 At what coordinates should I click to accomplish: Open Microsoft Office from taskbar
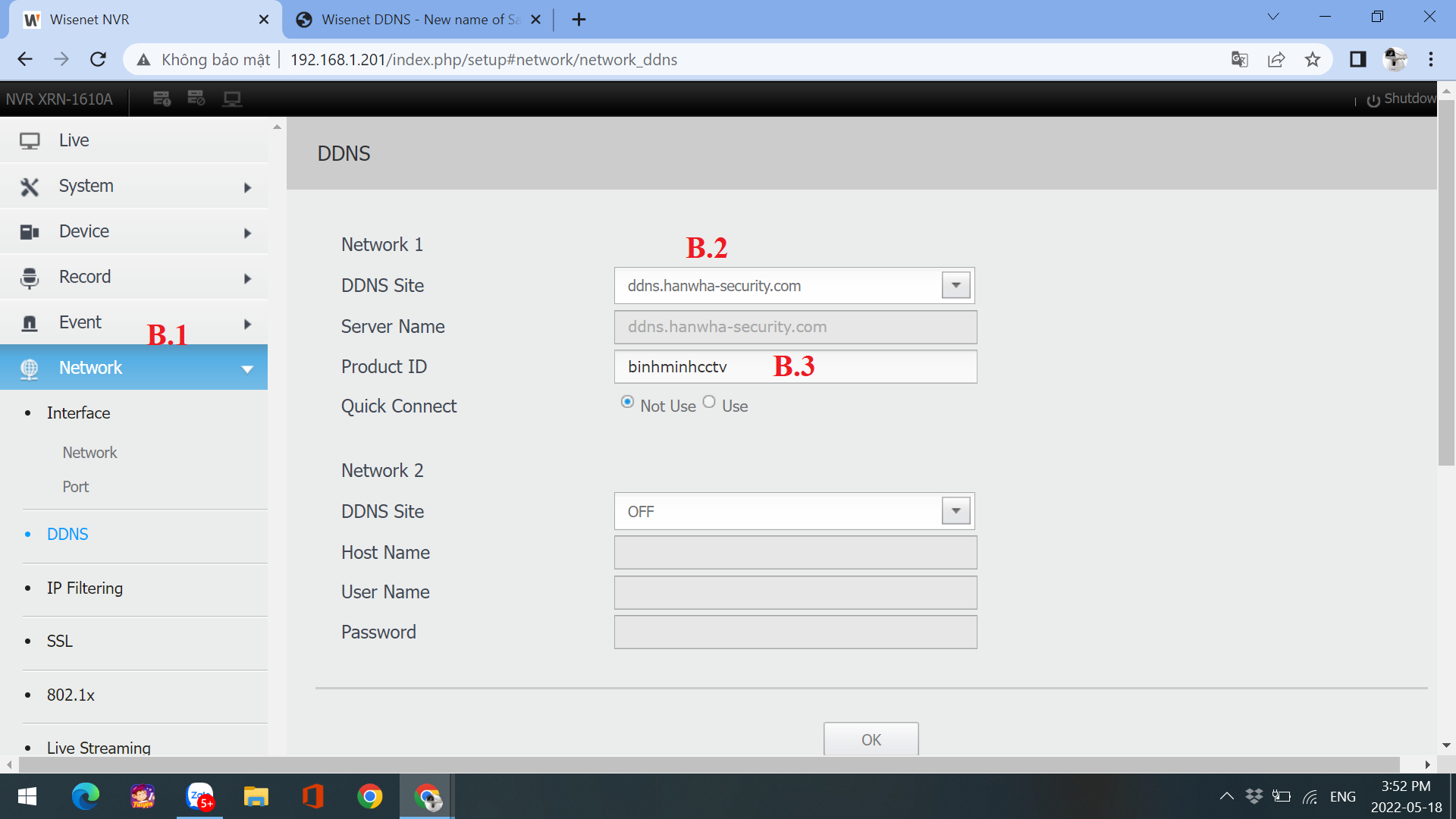[312, 796]
